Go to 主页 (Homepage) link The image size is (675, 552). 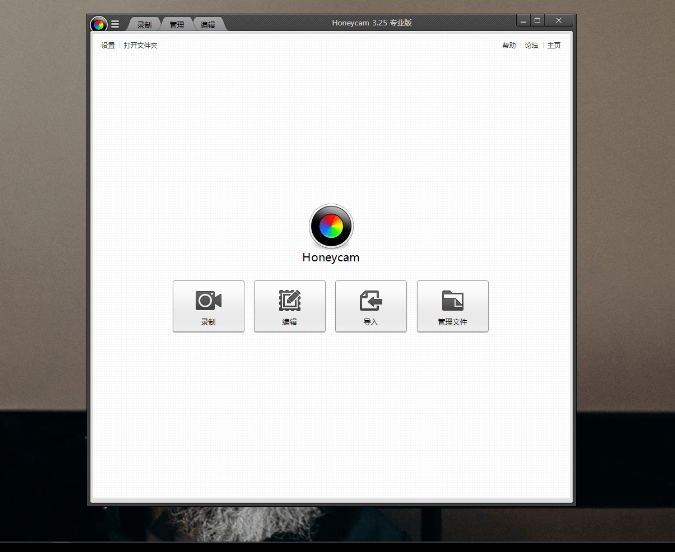pyautogui.click(x=554, y=45)
